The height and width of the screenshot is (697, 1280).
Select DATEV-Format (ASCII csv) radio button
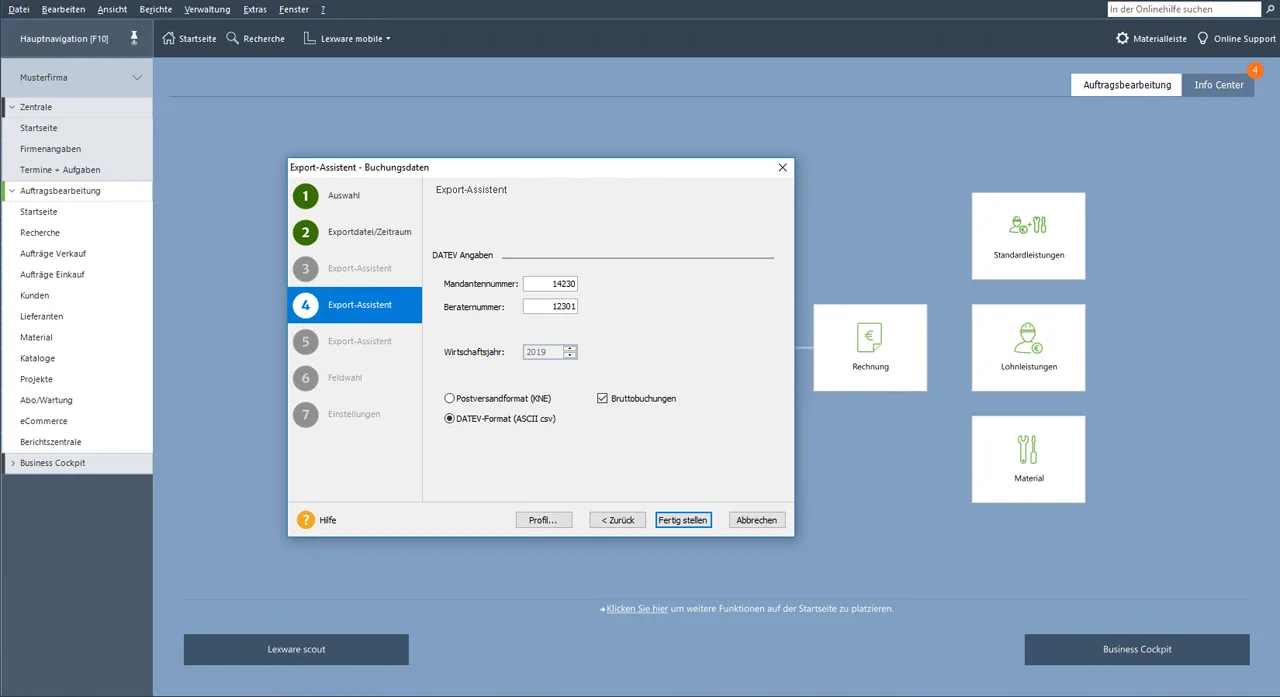coord(450,419)
